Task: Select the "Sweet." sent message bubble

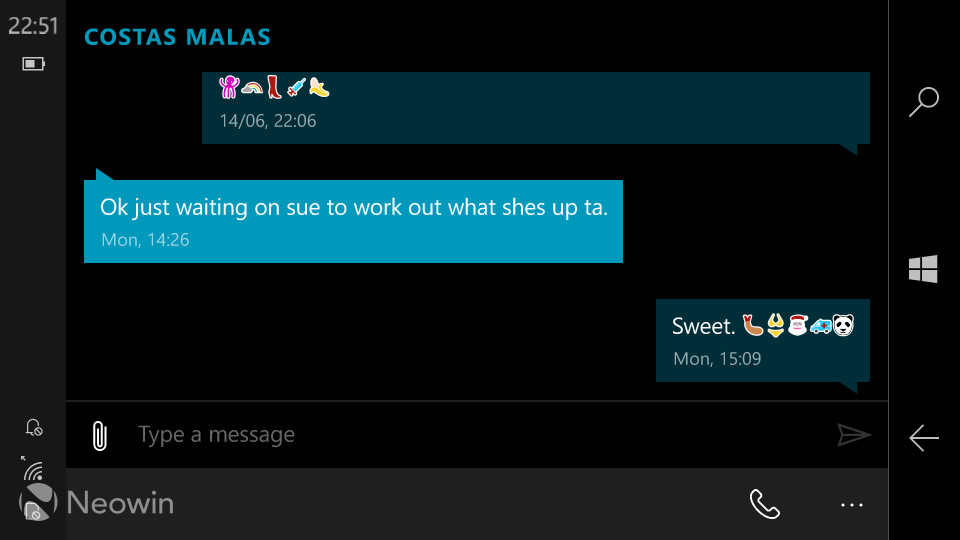Action: click(763, 340)
